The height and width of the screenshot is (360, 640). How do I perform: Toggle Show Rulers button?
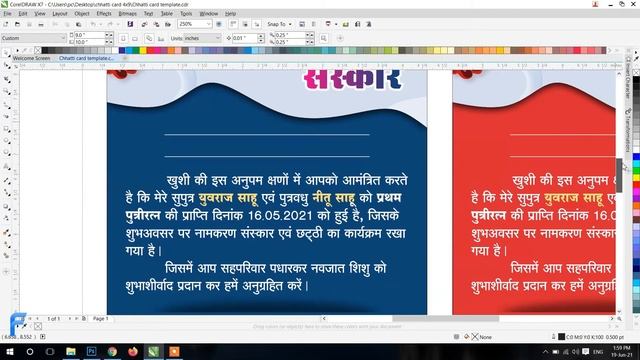point(233,24)
